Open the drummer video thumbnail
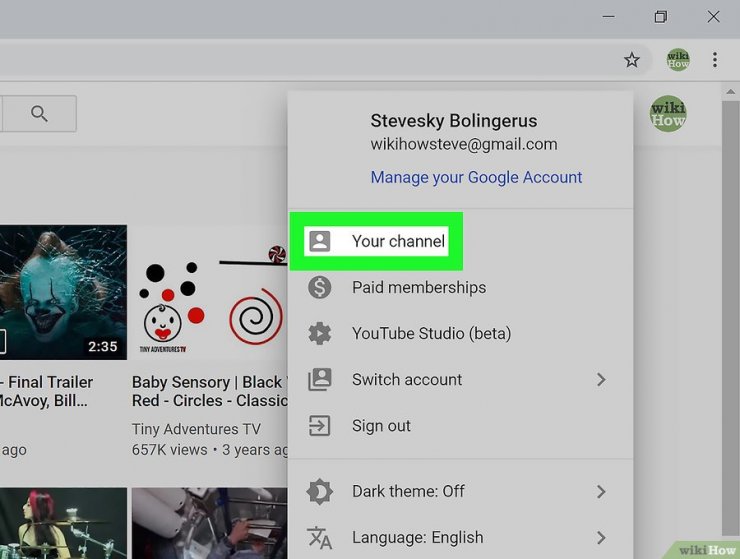 coord(63,523)
